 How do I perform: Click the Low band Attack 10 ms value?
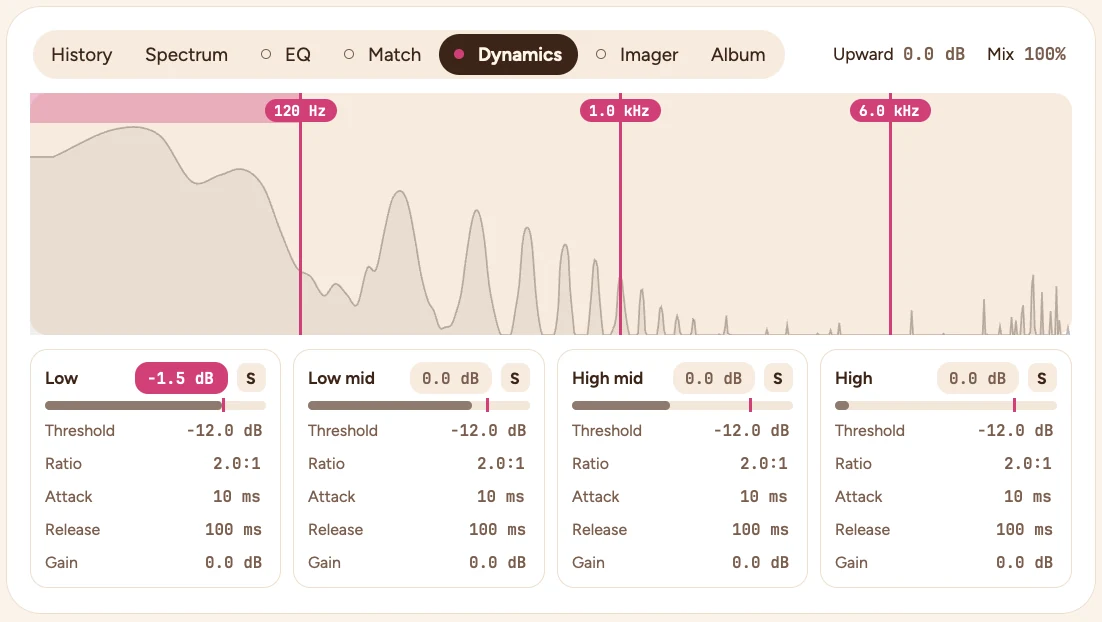pyautogui.click(x=237, y=496)
